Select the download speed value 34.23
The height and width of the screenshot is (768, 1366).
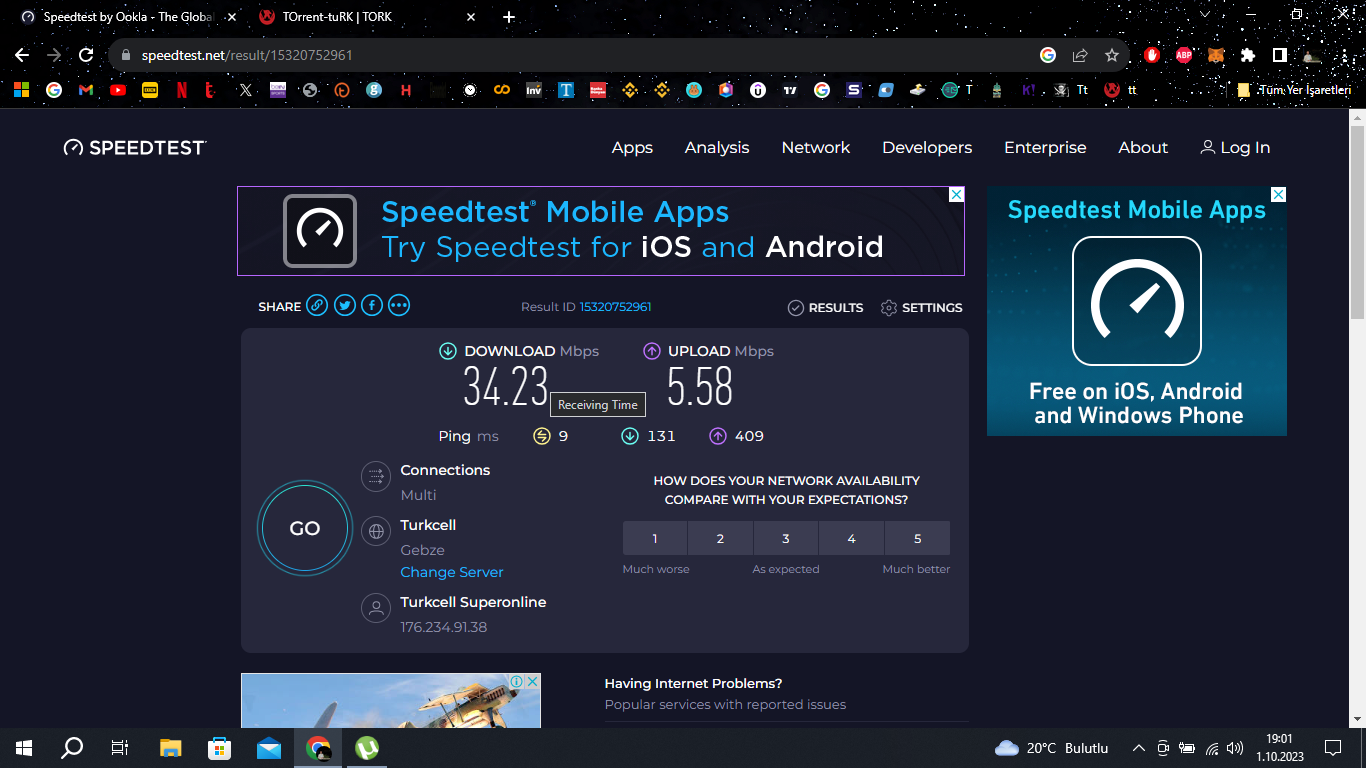(506, 386)
